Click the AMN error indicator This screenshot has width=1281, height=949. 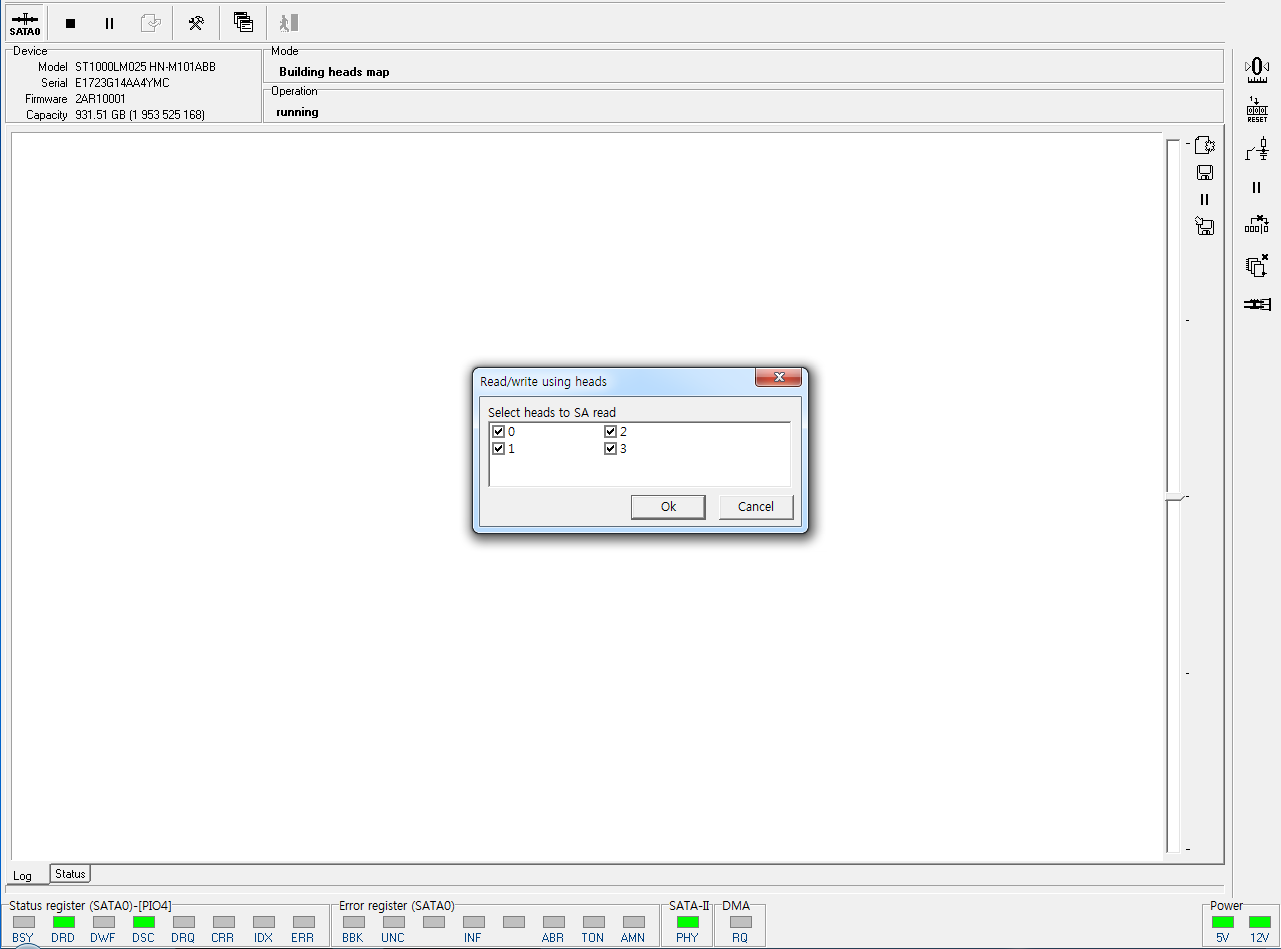coord(633,922)
